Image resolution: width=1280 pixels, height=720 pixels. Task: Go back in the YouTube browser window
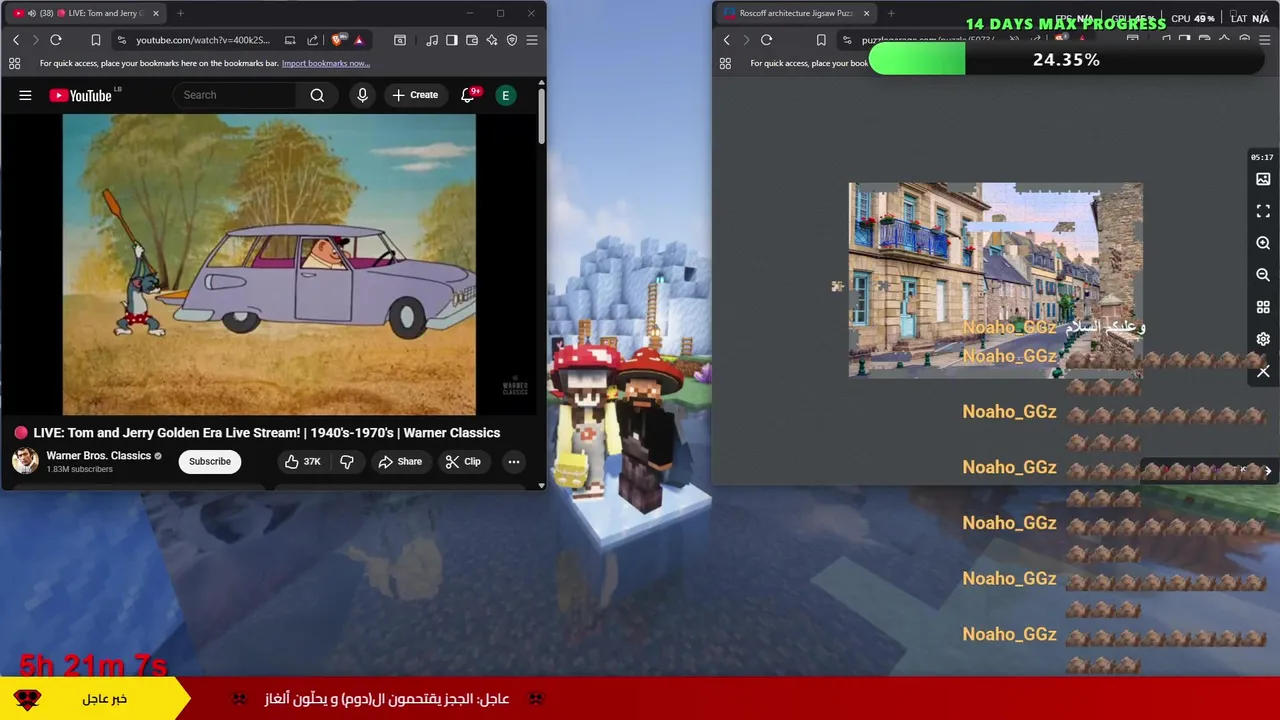point(16,40)
